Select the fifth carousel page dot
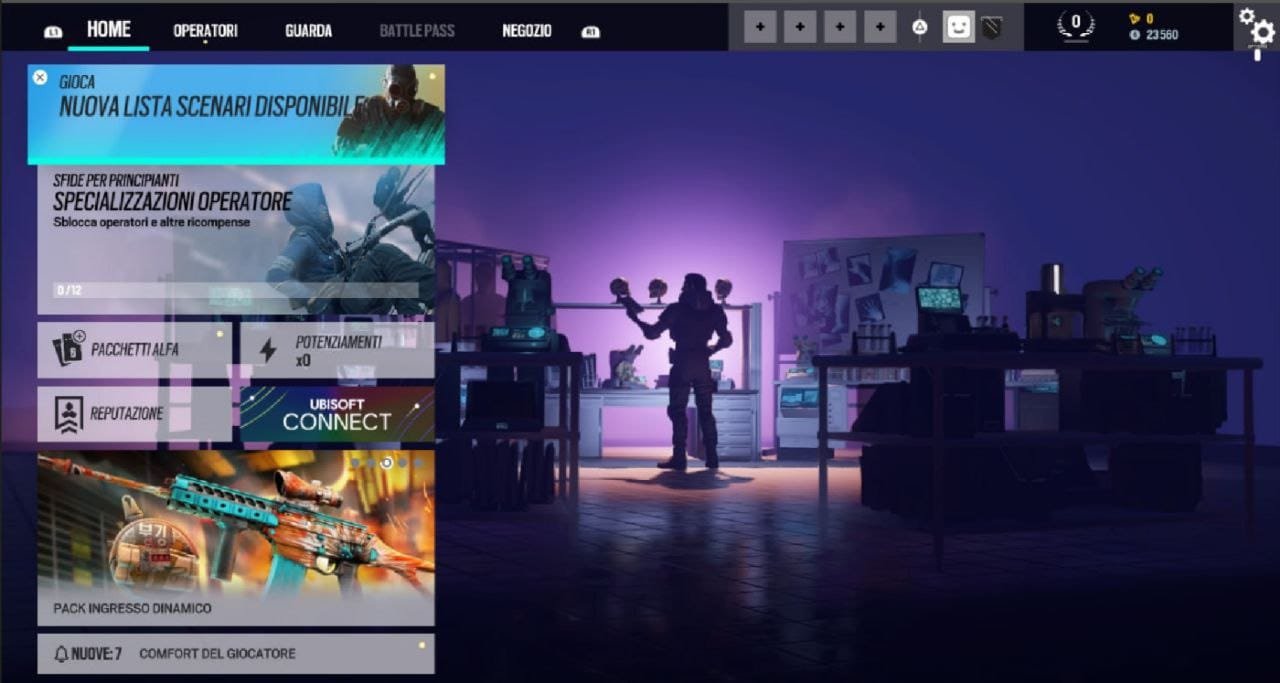The height and width of the screenshot is (683, 1280). click(419, 463)
